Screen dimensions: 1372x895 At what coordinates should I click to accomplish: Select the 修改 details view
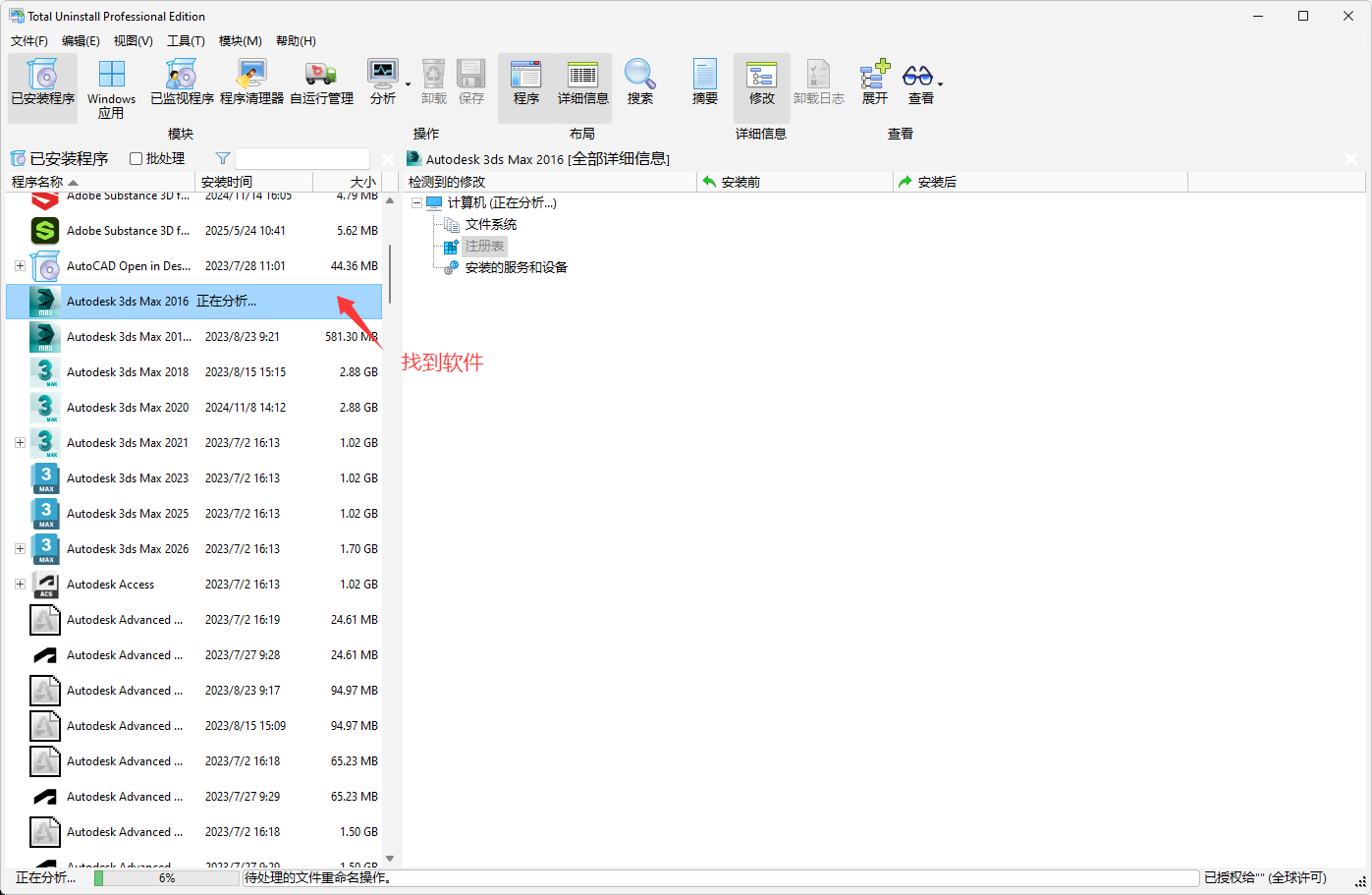click(762, 87)
